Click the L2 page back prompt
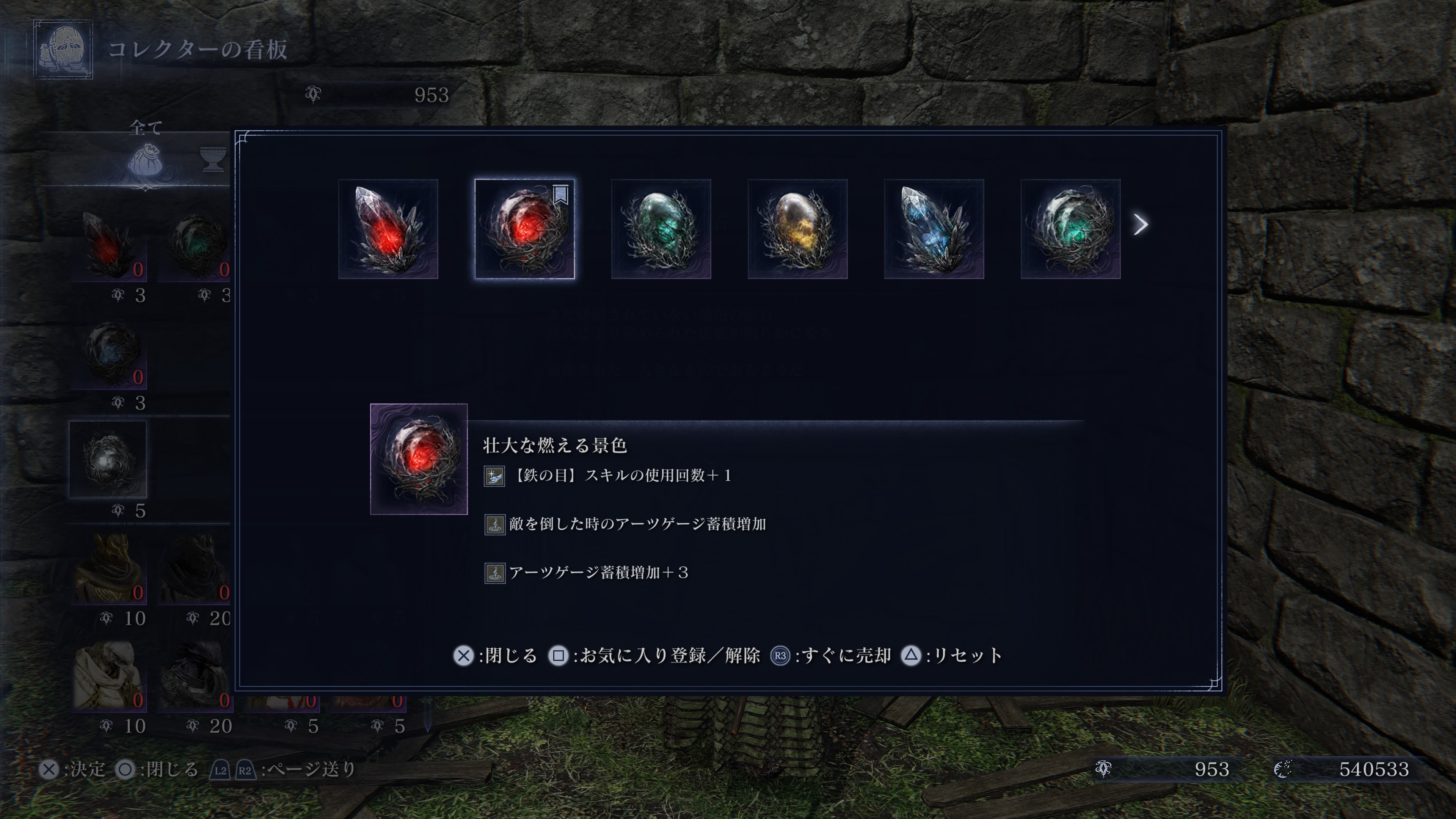1456x819 pixels. pyautogui.click(x=220, y=770)
